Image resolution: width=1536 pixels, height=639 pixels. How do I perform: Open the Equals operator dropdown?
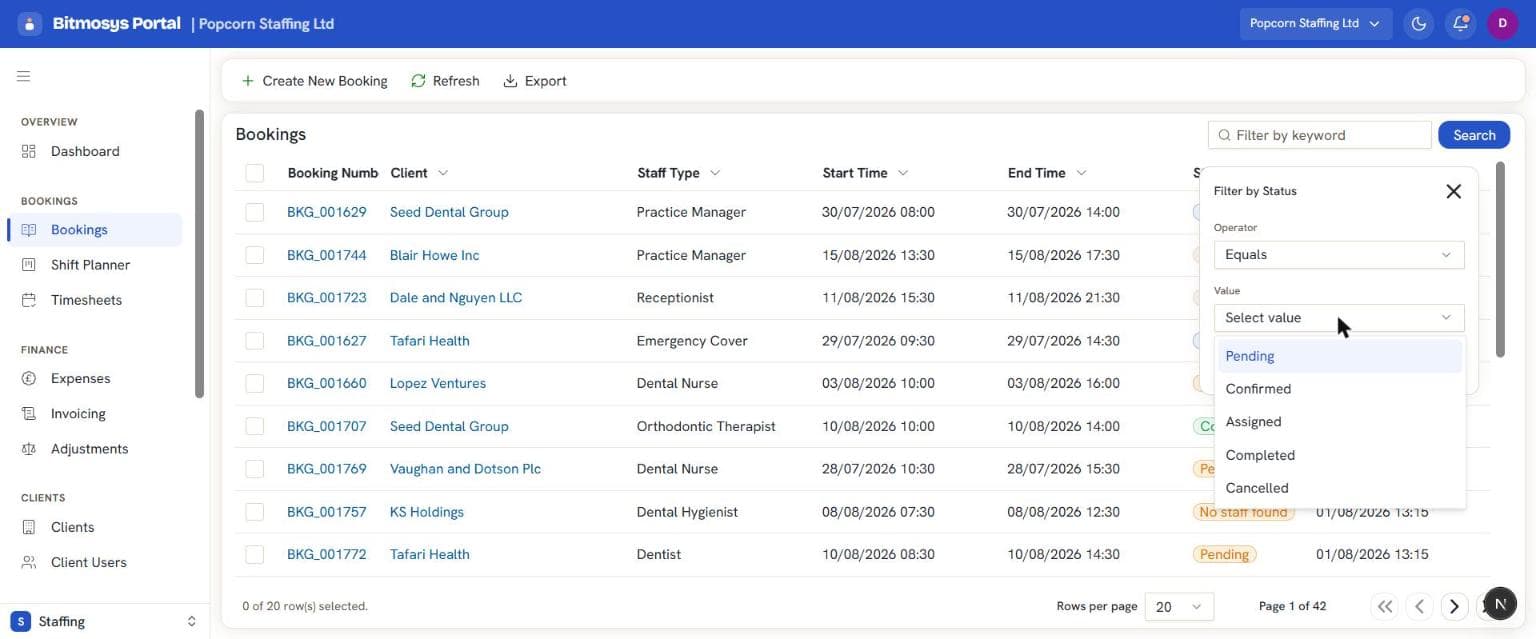pos(1338,255)
